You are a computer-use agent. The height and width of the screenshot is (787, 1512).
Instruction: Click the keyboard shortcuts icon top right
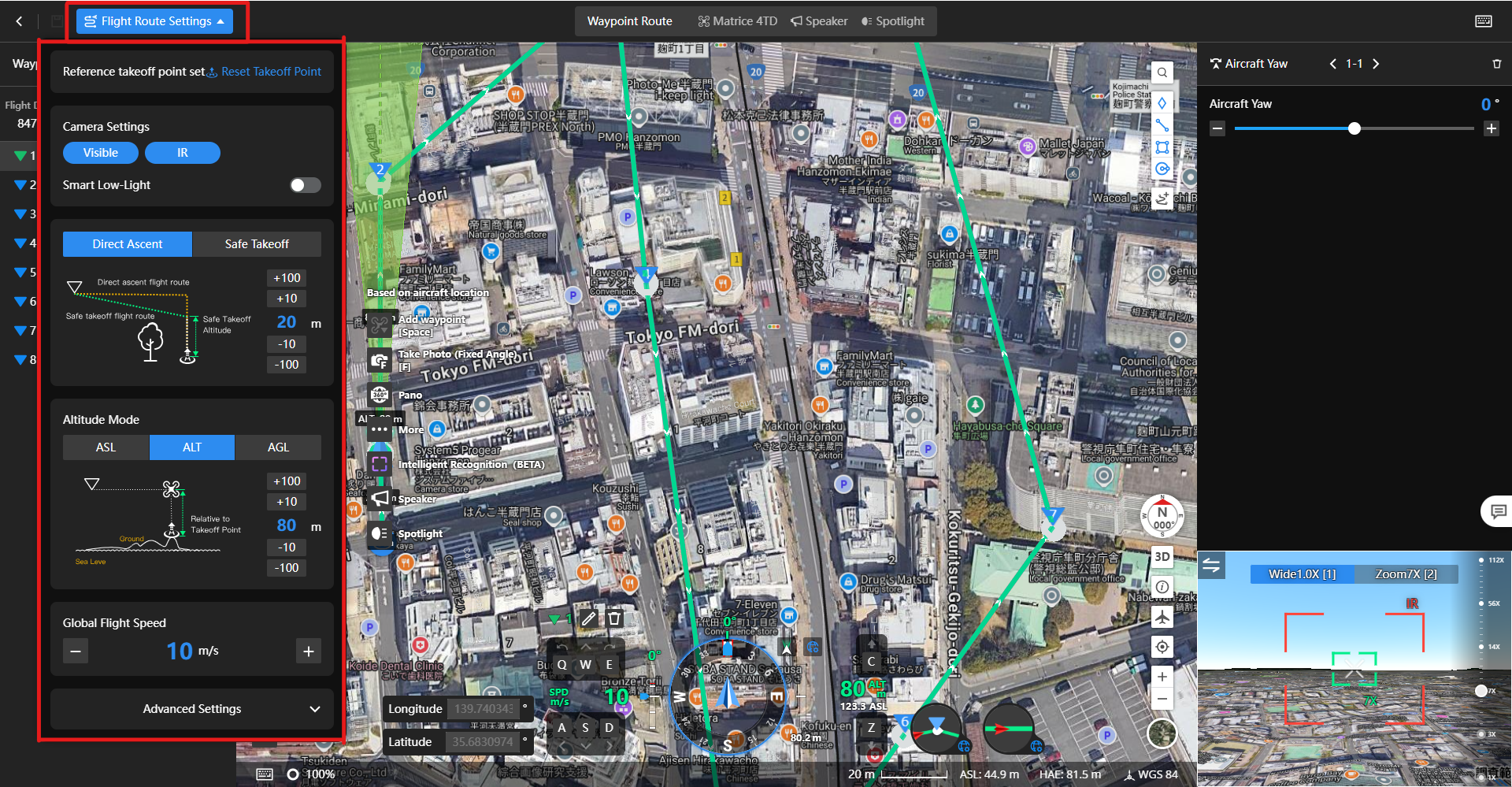[1484, 21]
